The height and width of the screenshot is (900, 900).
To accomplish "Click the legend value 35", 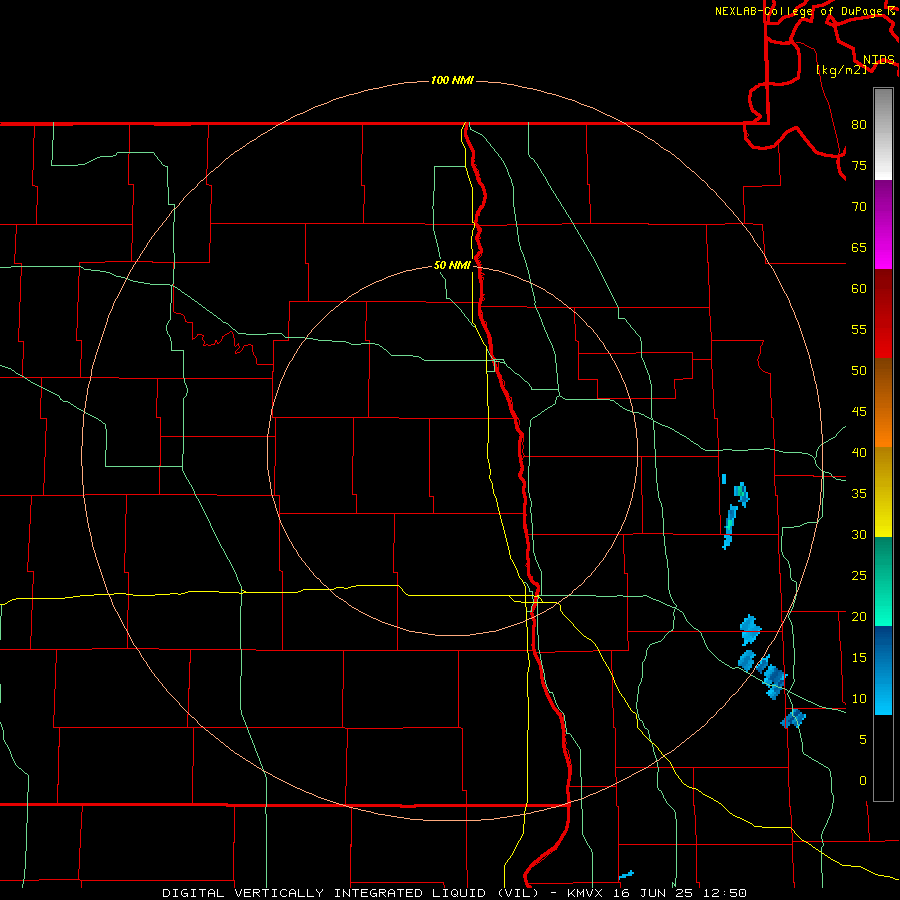I will pos(859,494).
